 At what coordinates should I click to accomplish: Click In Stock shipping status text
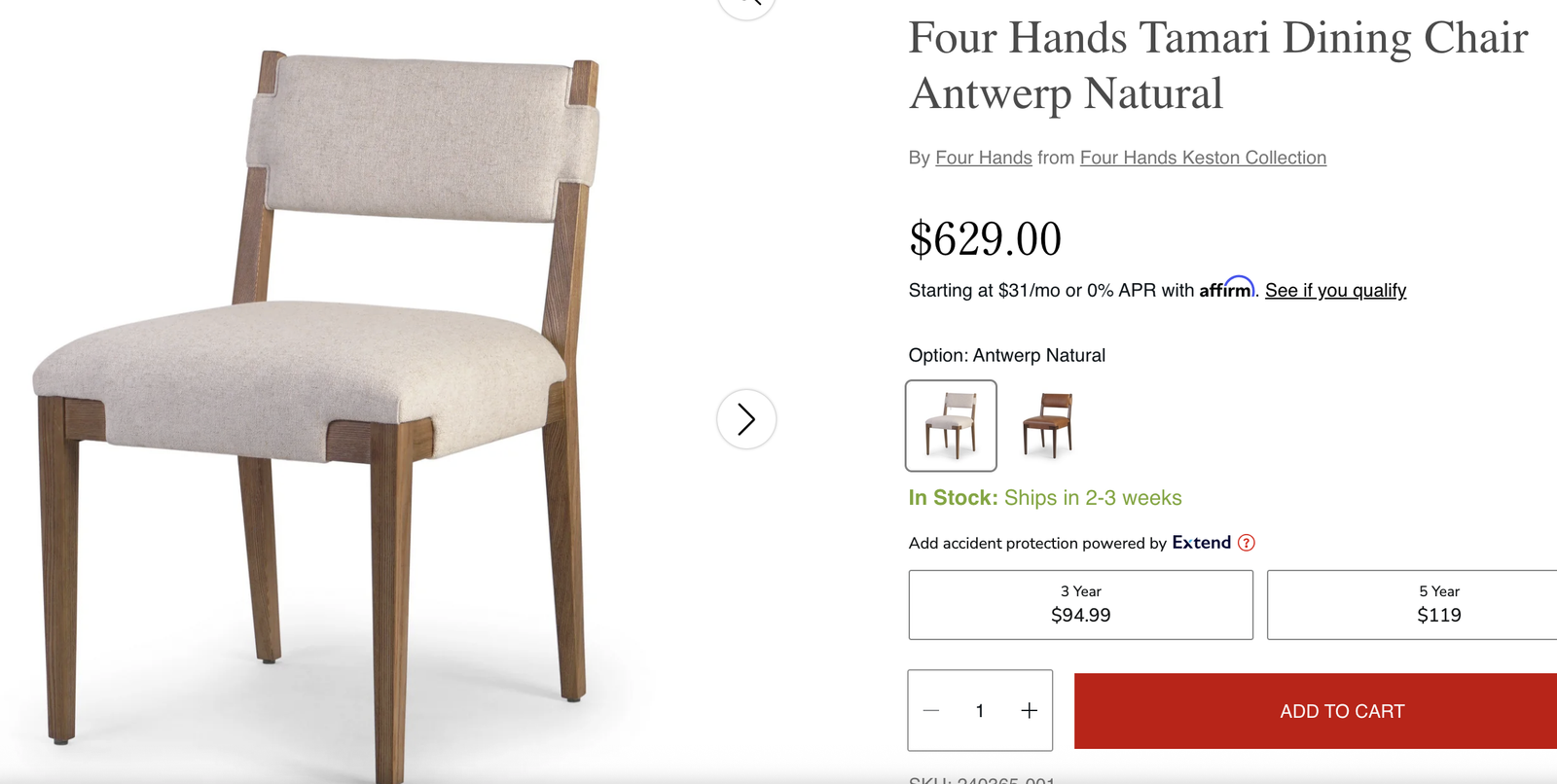coord(1045,498)
